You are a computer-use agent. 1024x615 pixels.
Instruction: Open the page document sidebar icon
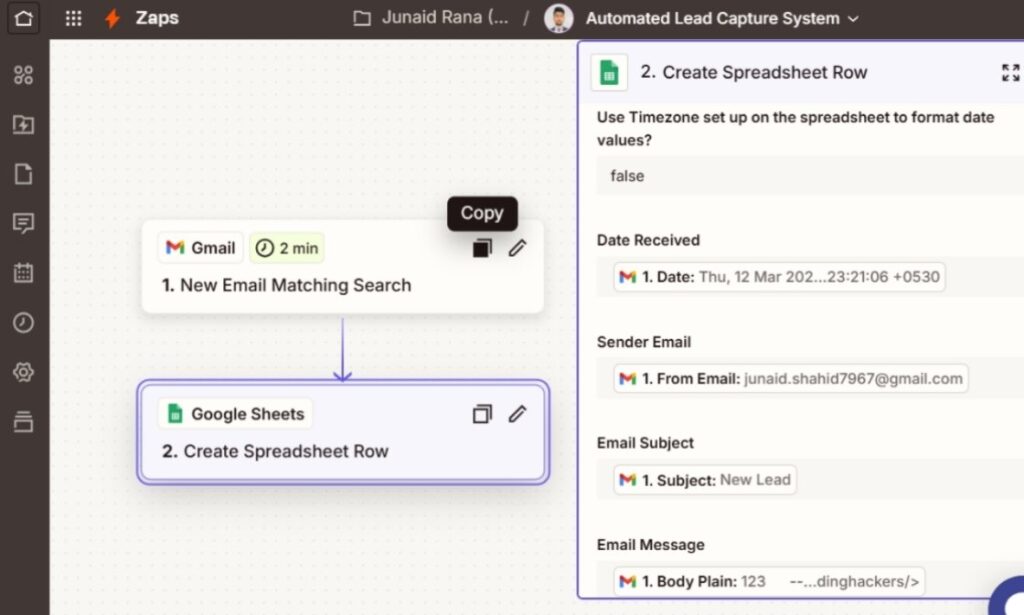24,174
